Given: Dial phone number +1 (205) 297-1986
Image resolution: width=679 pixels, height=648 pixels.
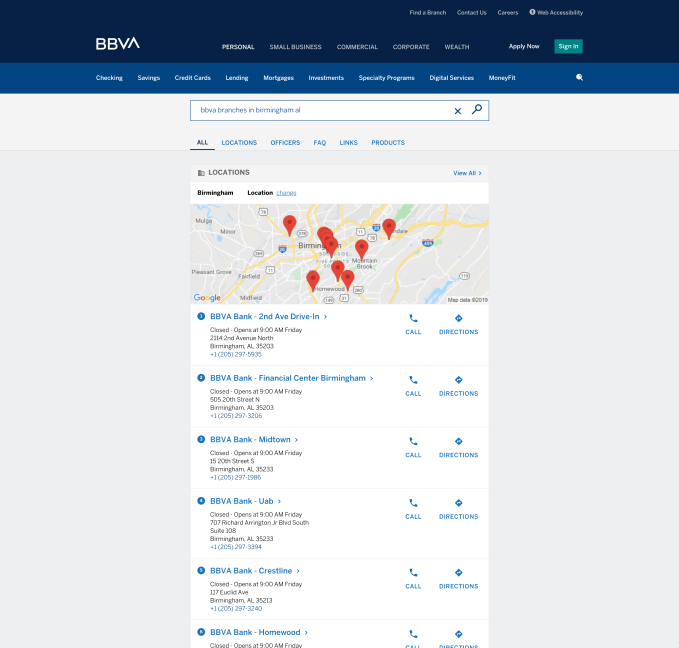Looking at the screenshot, I should [x=236, y=477].
